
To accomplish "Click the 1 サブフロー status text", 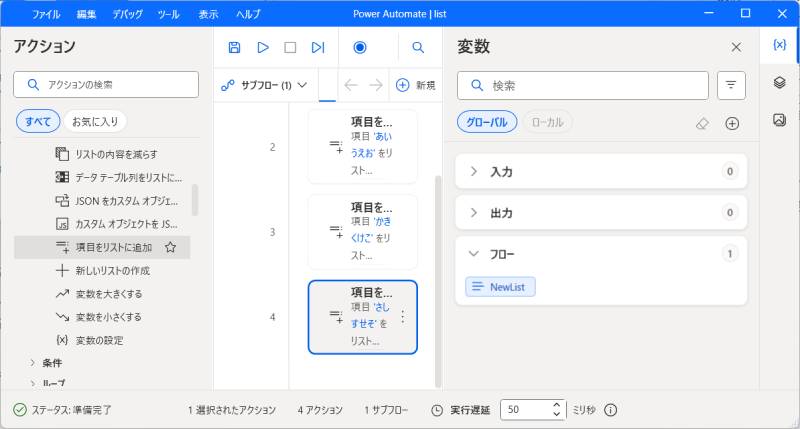I will [386, 410].
